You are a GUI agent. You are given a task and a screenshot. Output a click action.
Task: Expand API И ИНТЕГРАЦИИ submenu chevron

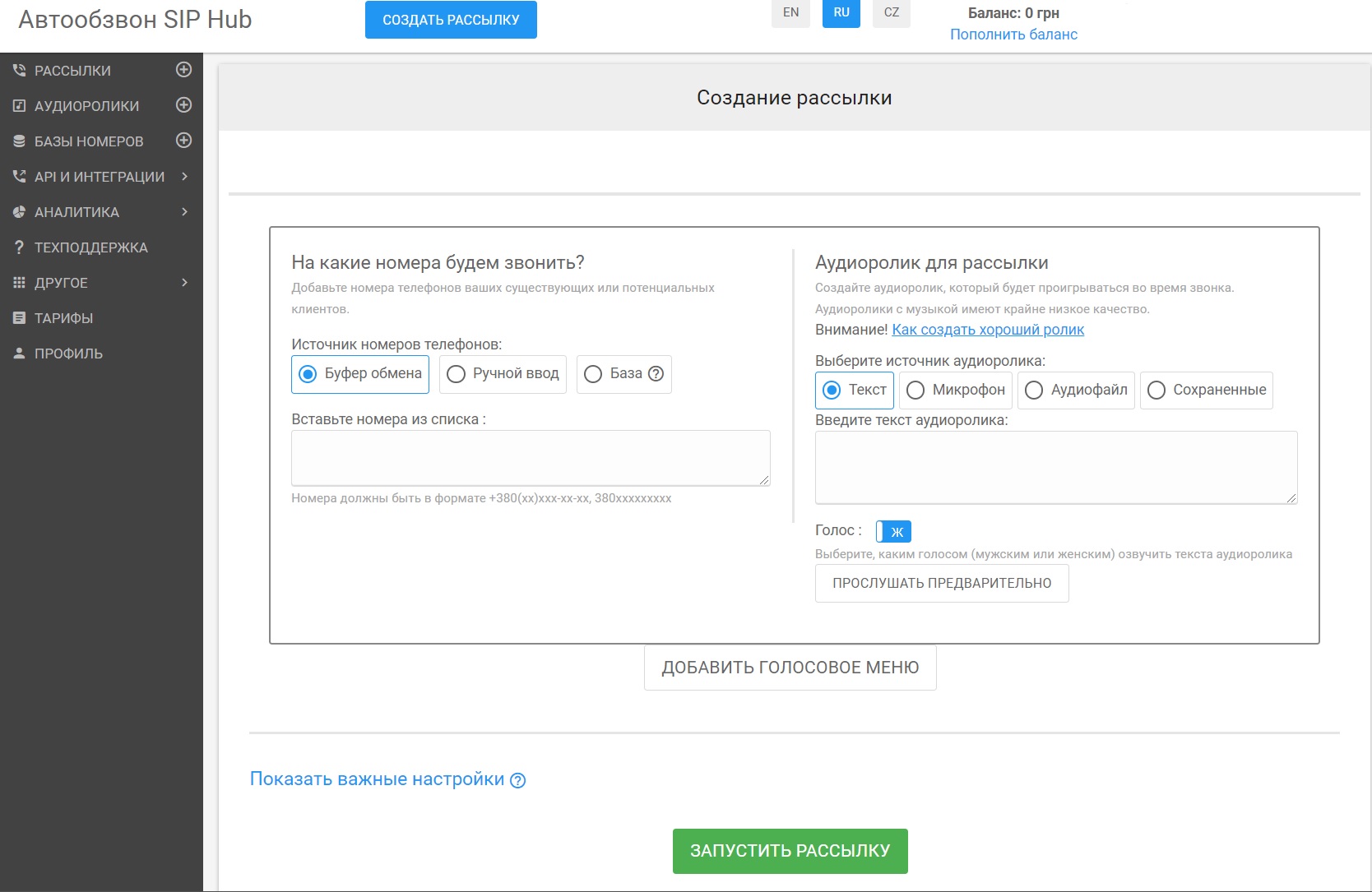[x=184, y=177]
